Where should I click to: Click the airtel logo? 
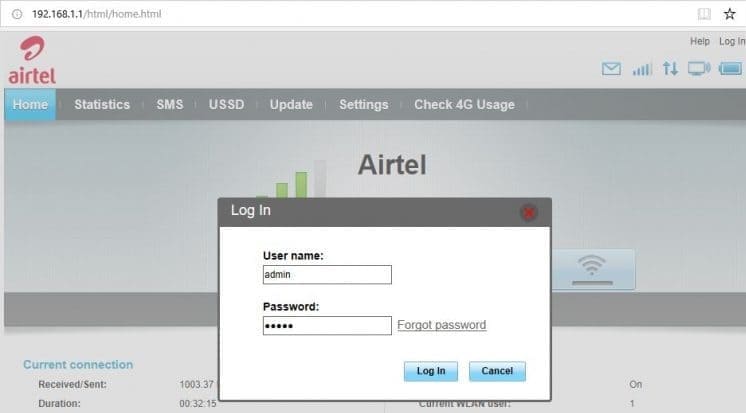pyautogui.click(x=32, y=60)
